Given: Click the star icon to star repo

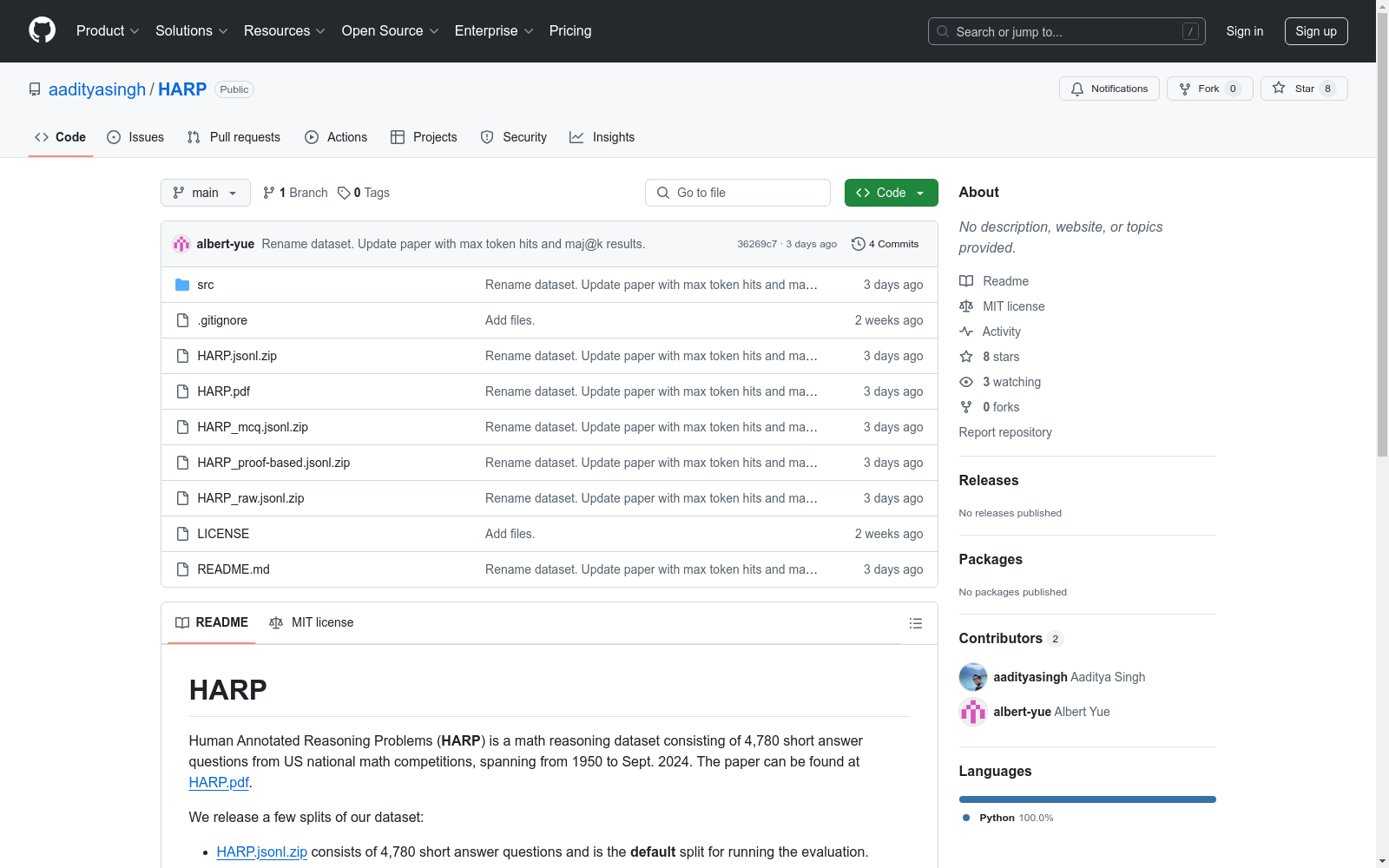Looking at the screenshot, I should pos(1279,88).
